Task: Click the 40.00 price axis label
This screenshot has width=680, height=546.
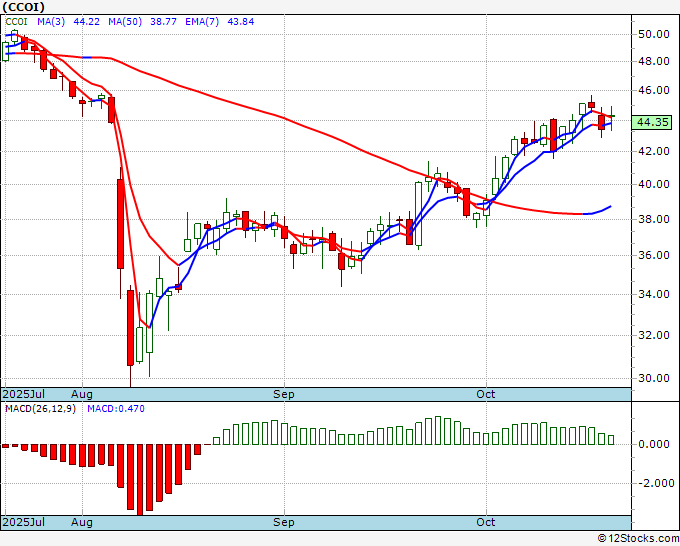Action: click(654, 184)
